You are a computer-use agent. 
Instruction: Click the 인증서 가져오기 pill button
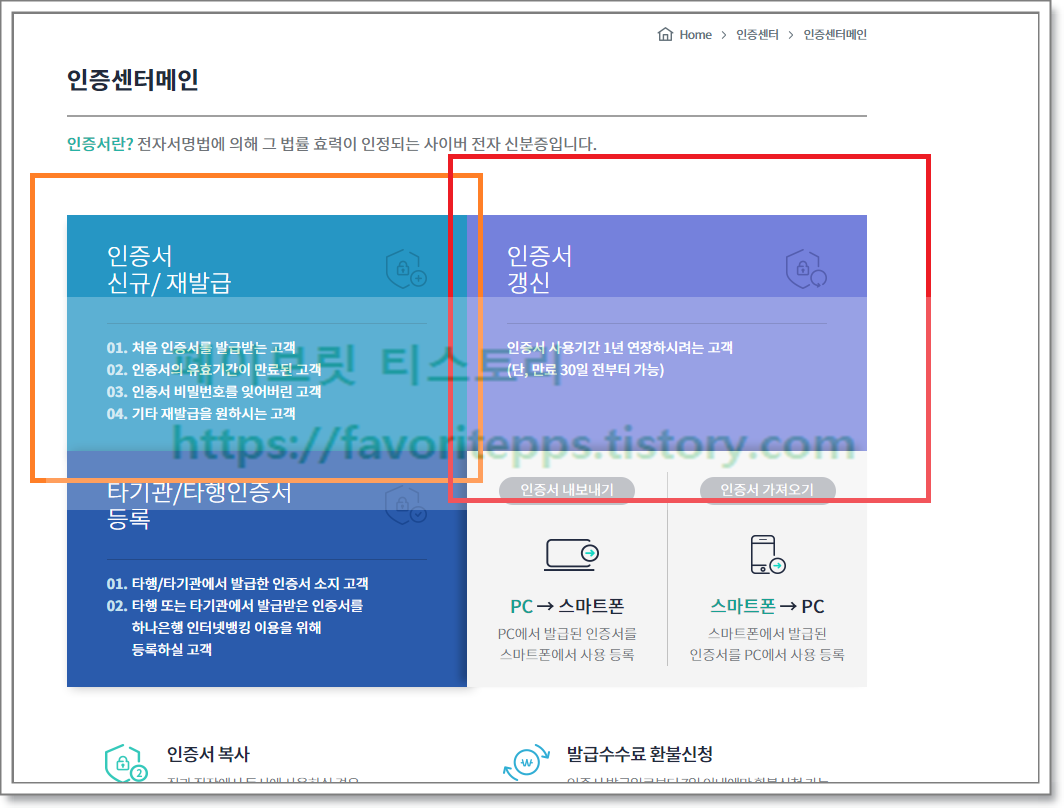(767, 489)
